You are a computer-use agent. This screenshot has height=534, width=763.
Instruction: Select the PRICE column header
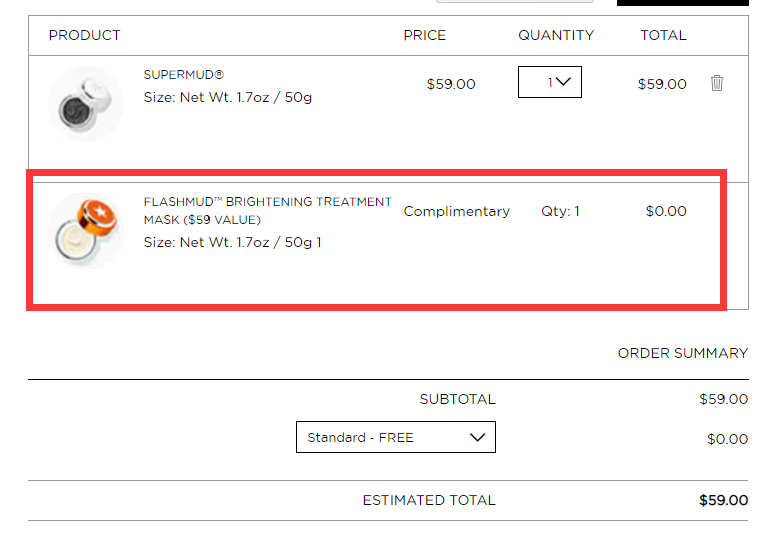point(424,35)
